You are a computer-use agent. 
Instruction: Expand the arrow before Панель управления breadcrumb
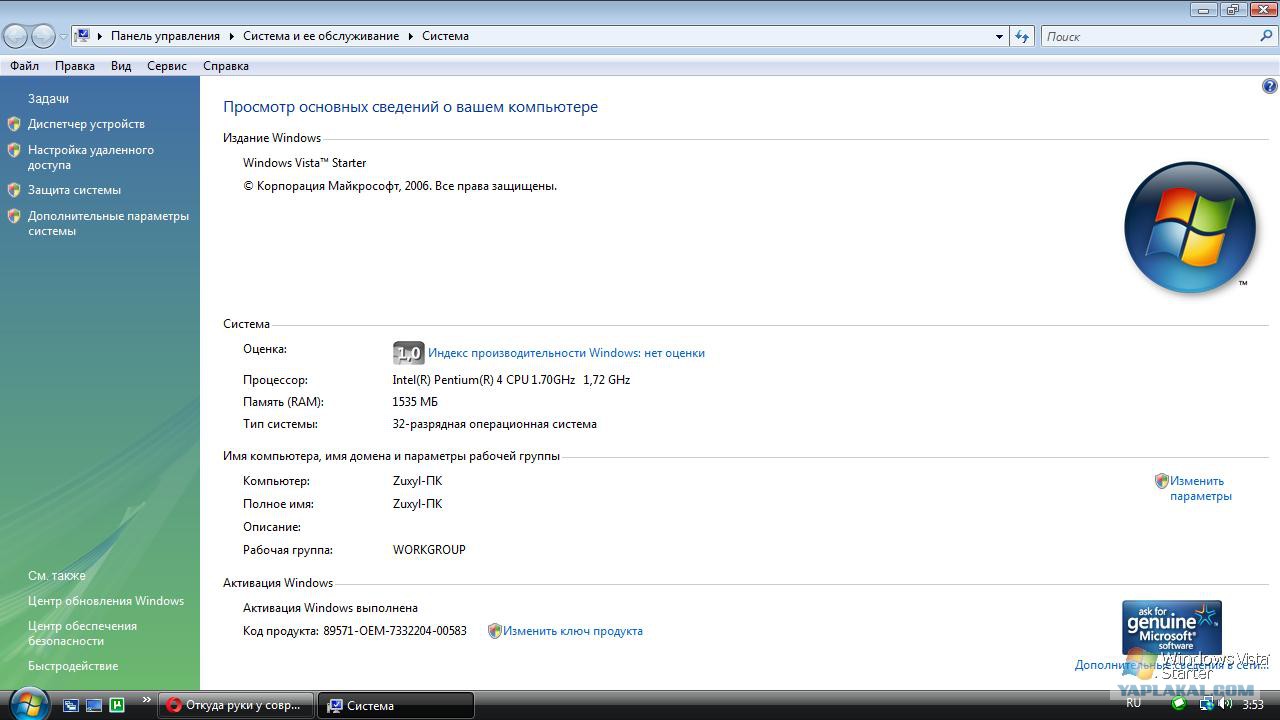click(100, 36)
